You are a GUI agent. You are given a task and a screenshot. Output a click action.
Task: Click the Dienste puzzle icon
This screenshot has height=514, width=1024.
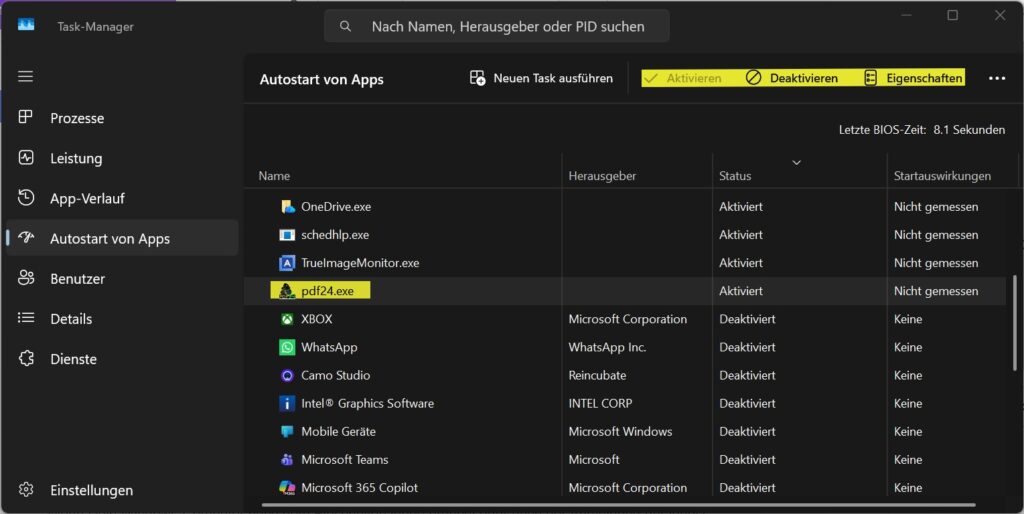(25, 358)
